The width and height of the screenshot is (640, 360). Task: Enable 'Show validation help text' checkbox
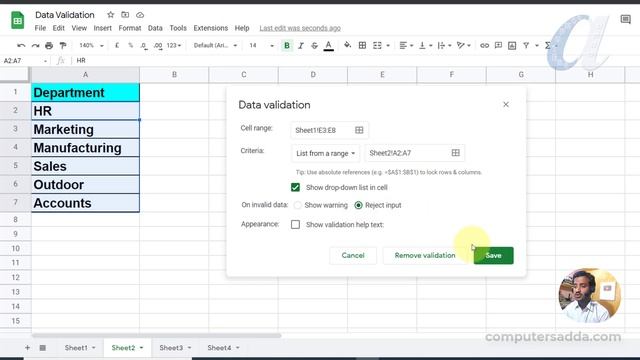[x=296, y=224]
